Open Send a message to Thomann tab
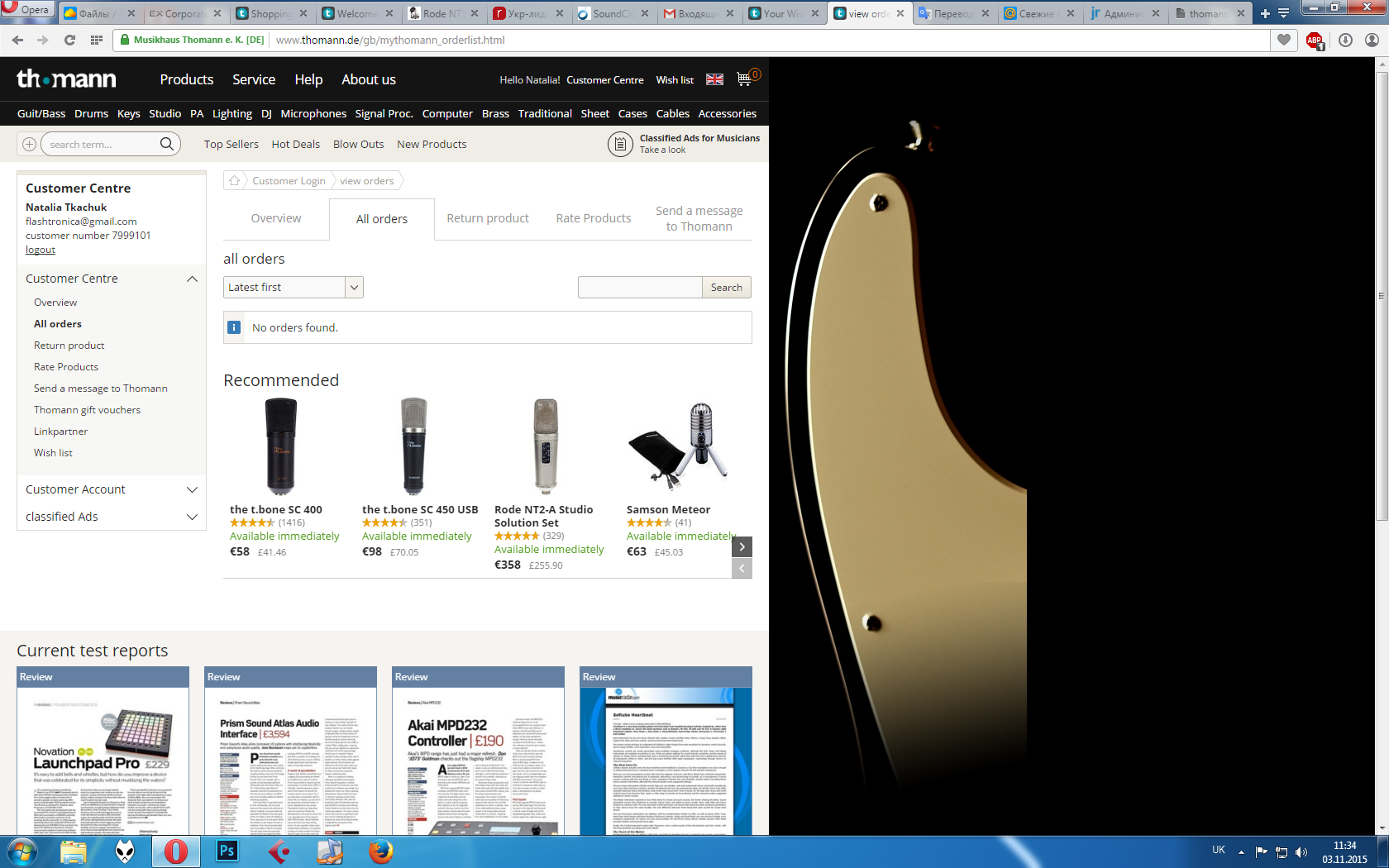Viewport: 1389px width, 868px height. click(x=699, y=218)
